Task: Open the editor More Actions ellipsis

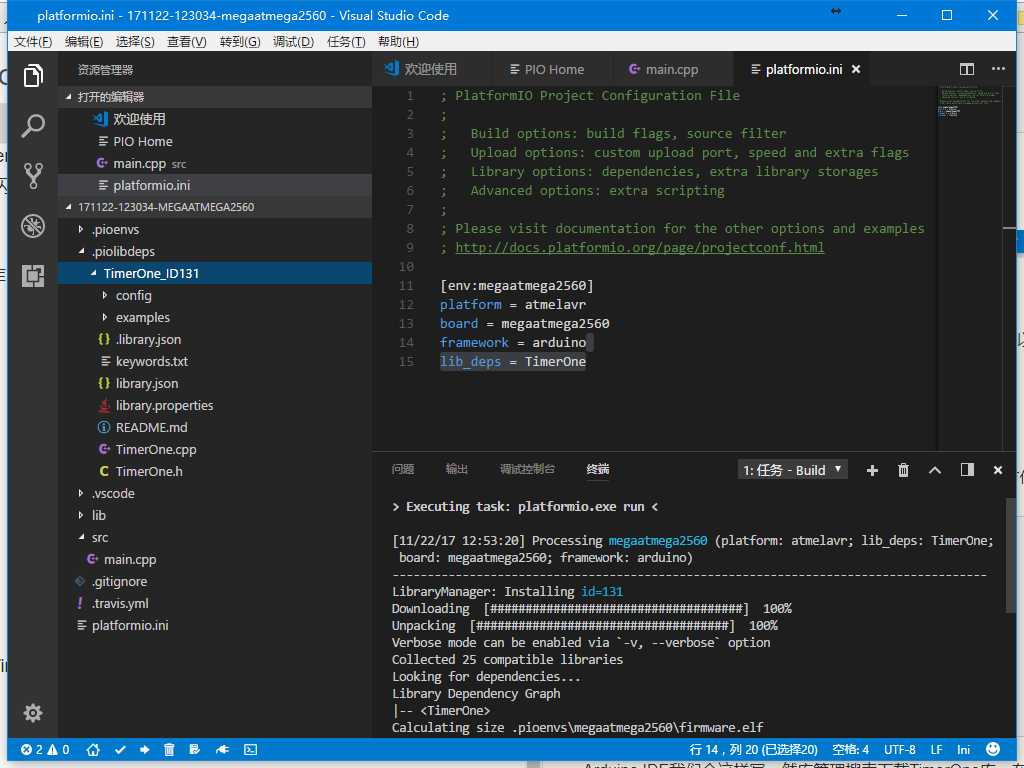Action: (x=998, y=69)
